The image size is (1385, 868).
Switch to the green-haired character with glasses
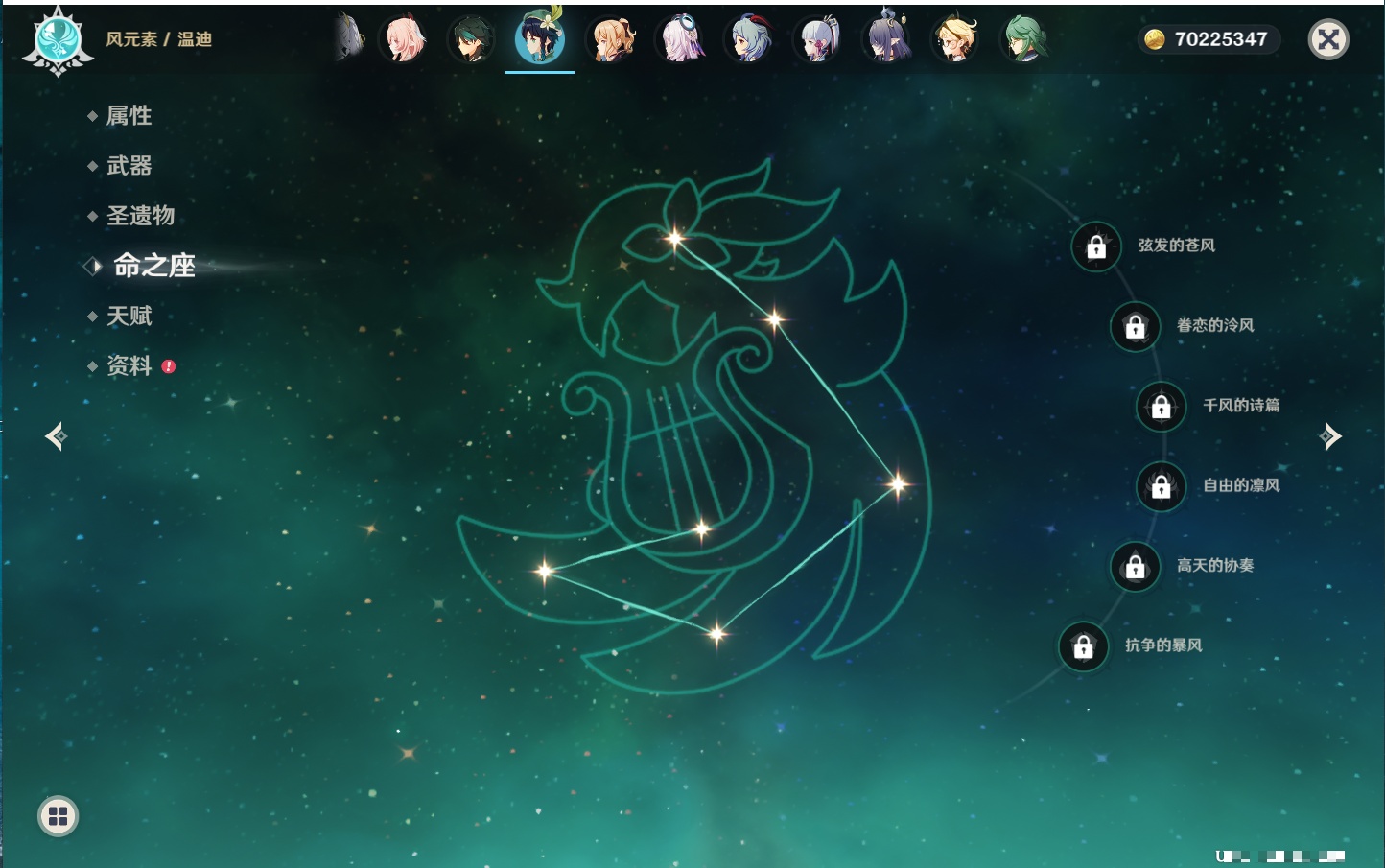[1024, 39]
